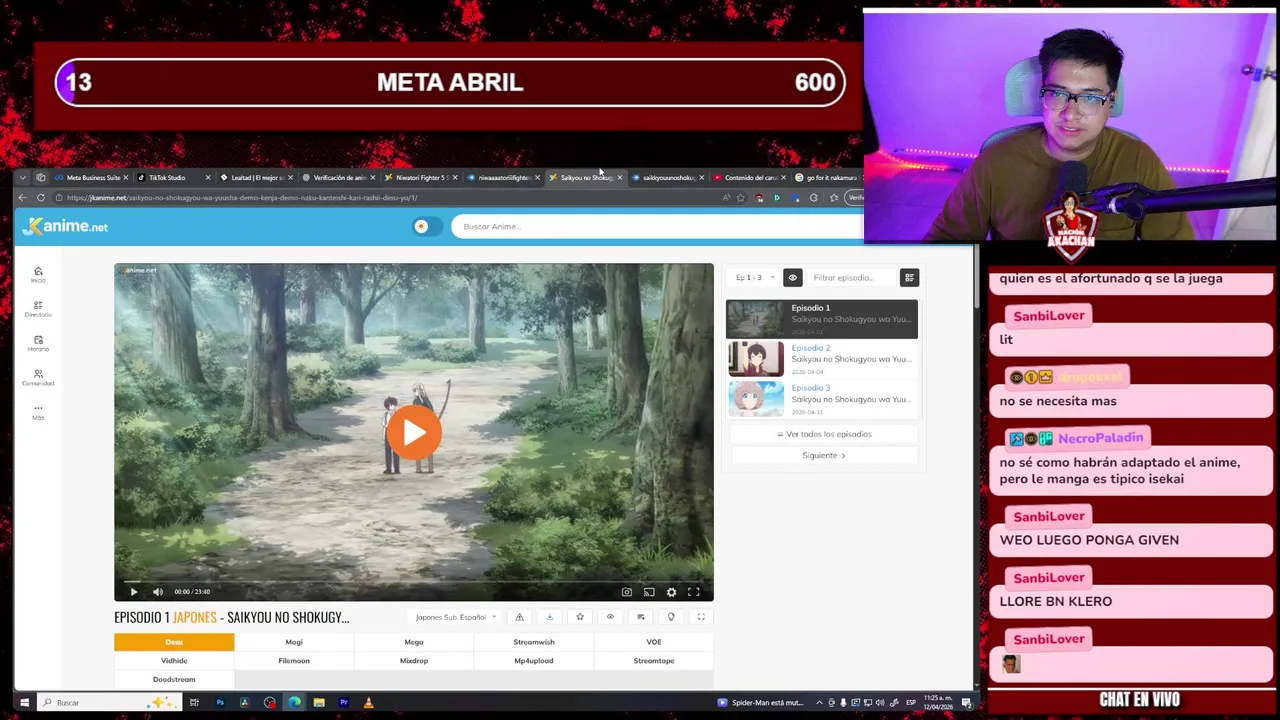Select the Vidhide server tab
The image size is (1280, 720).
(x=174, y=661)
